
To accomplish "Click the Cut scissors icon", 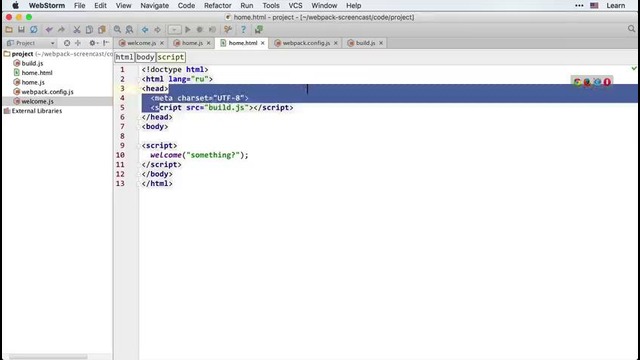I will tap(77, 29).
